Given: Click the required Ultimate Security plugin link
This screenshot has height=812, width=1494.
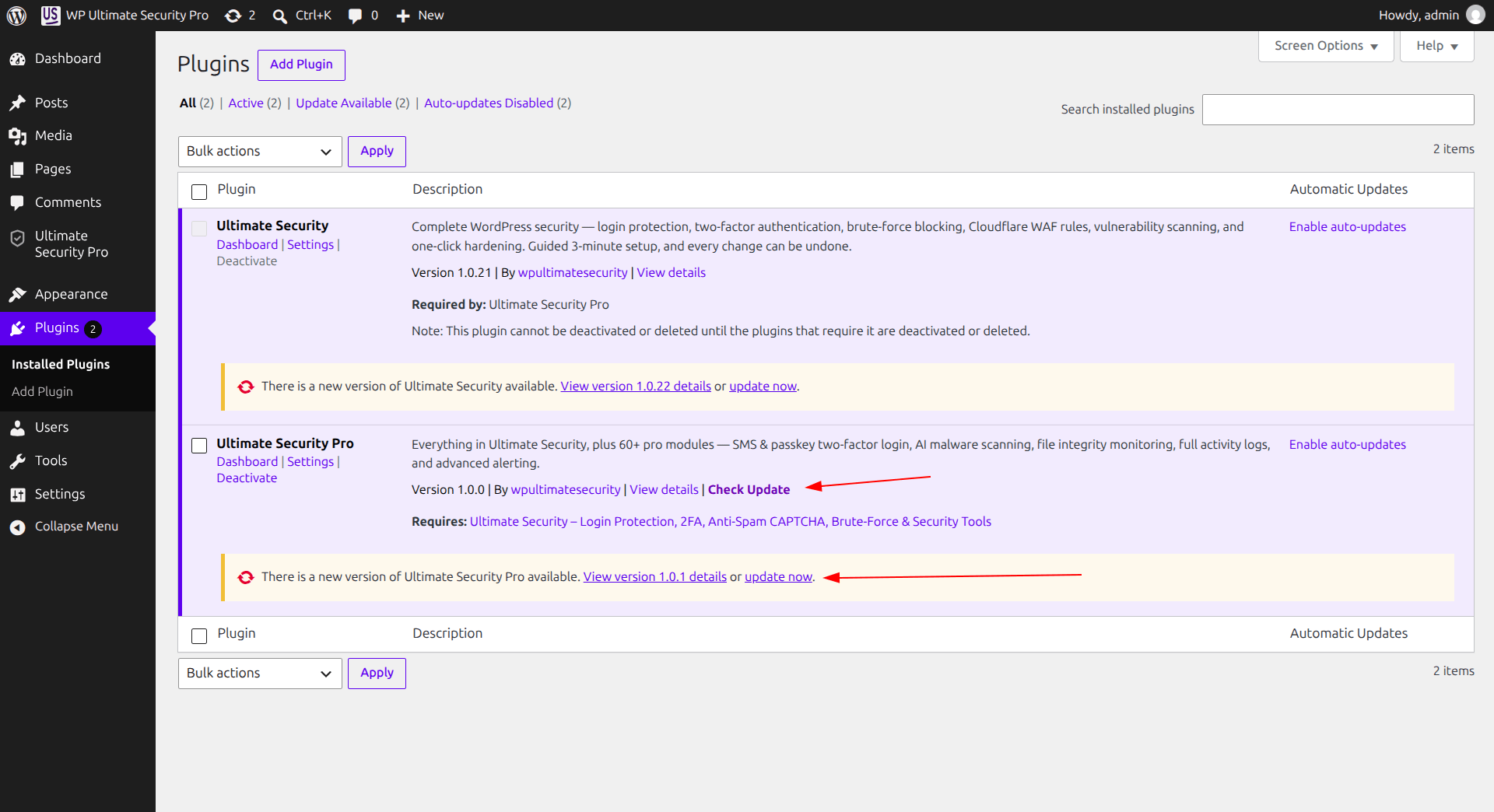Looking at the screenshot, I should tap(731, 521).
